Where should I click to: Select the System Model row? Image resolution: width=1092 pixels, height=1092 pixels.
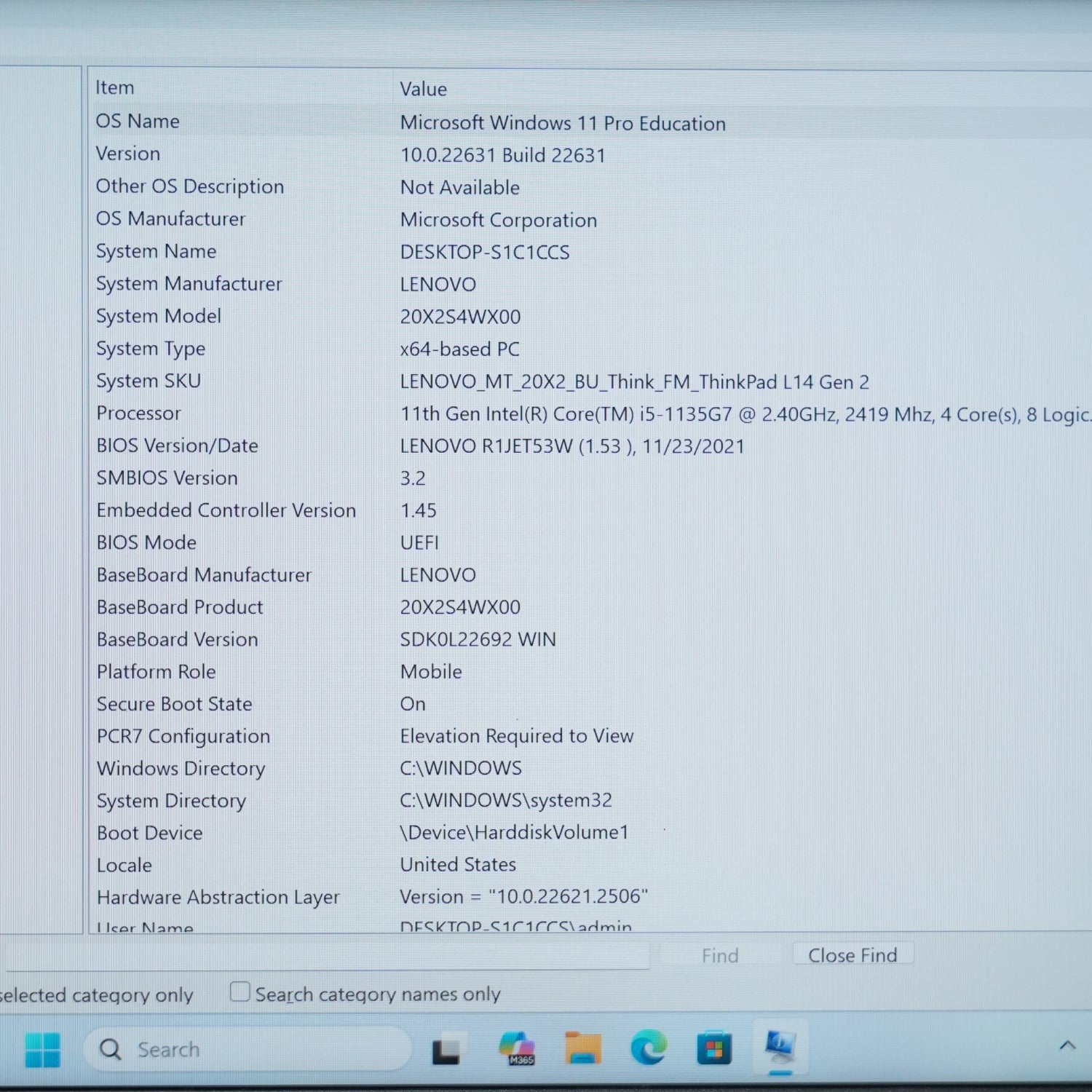[590, 316]
